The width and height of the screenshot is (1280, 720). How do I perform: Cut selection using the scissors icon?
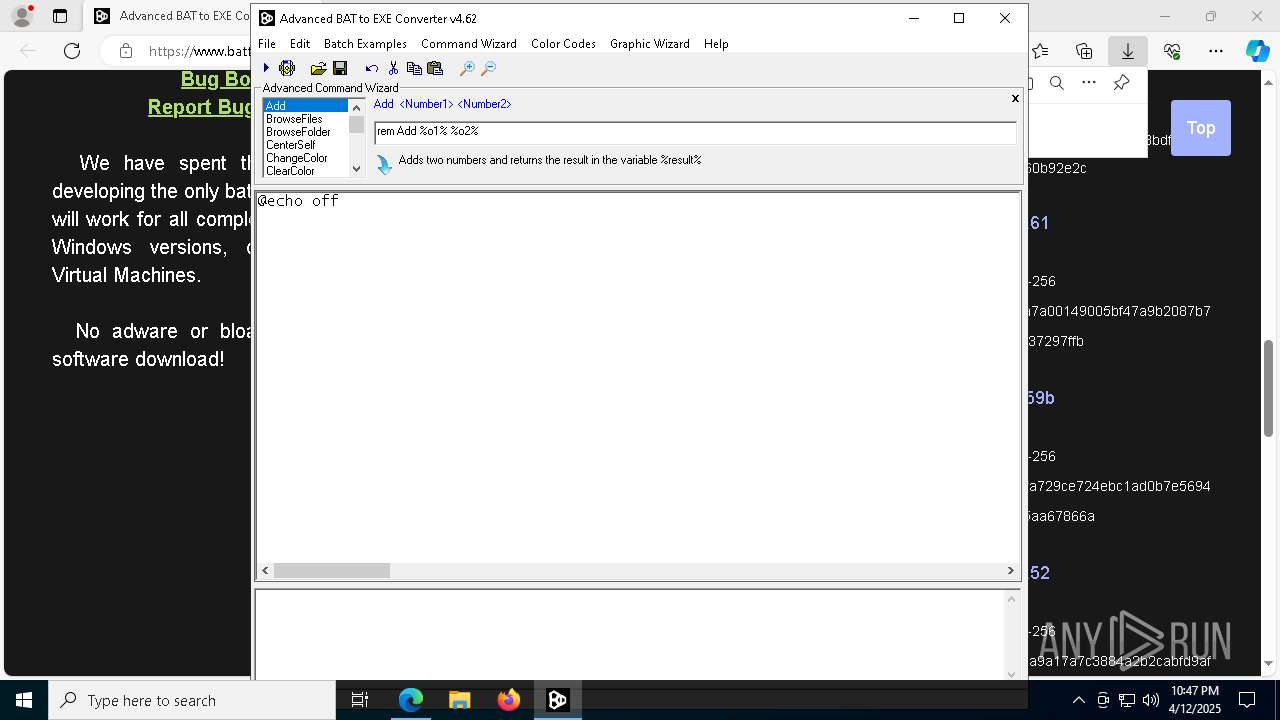pyautogui.click(x=393, y=68)
